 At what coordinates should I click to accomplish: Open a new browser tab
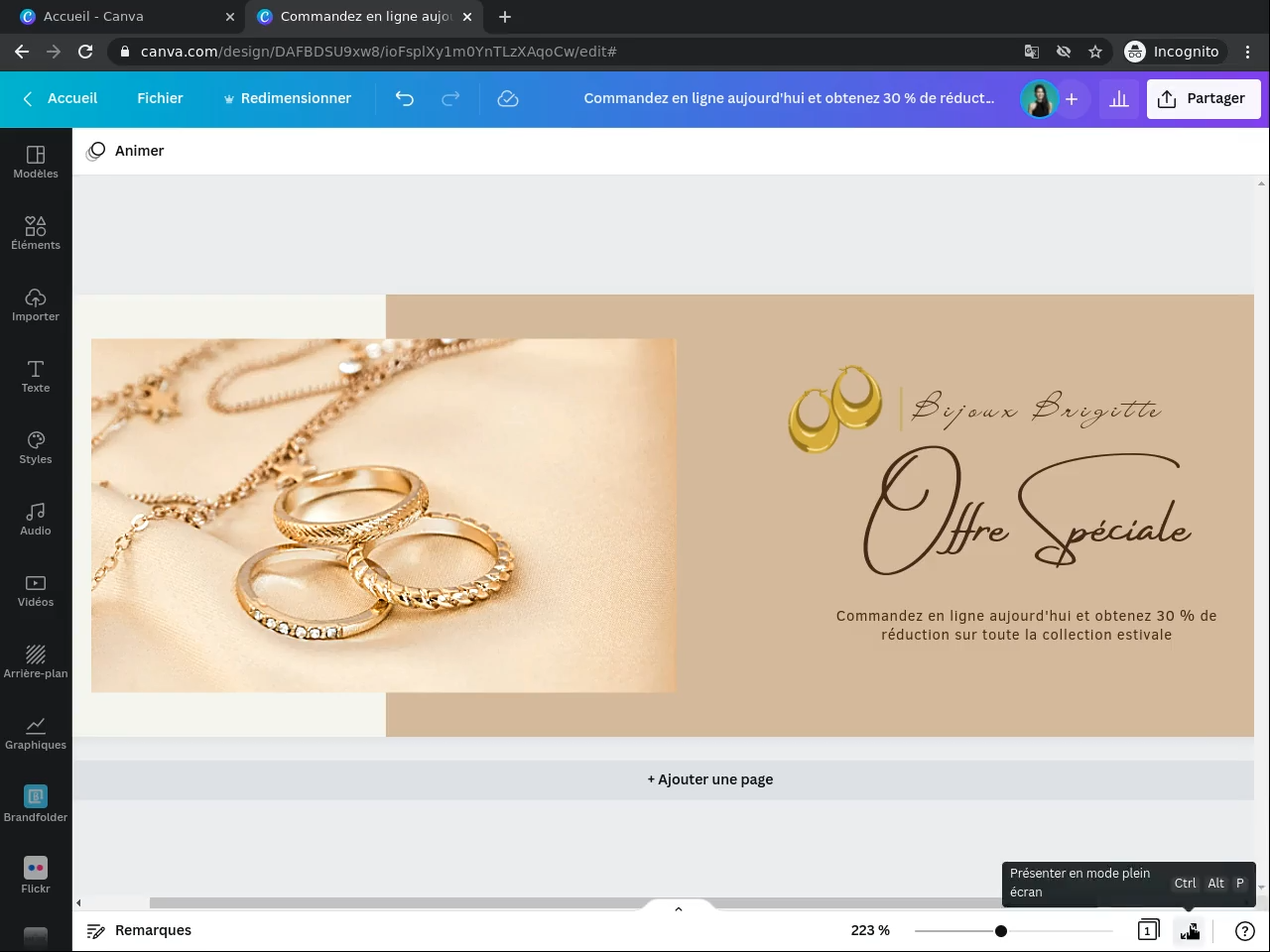coord(505,17)
